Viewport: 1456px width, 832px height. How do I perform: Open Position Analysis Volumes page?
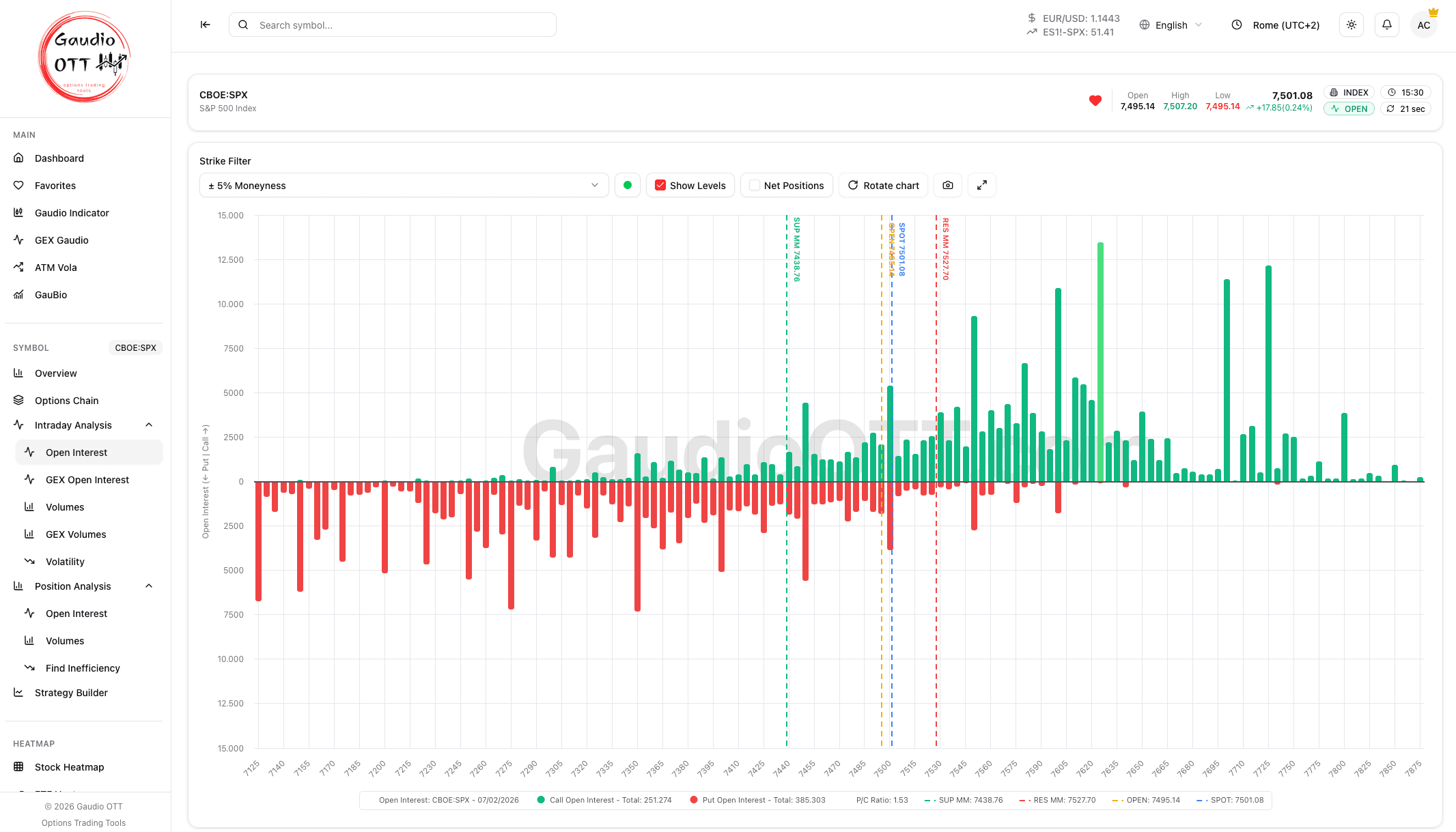click(x=89, y=640)
